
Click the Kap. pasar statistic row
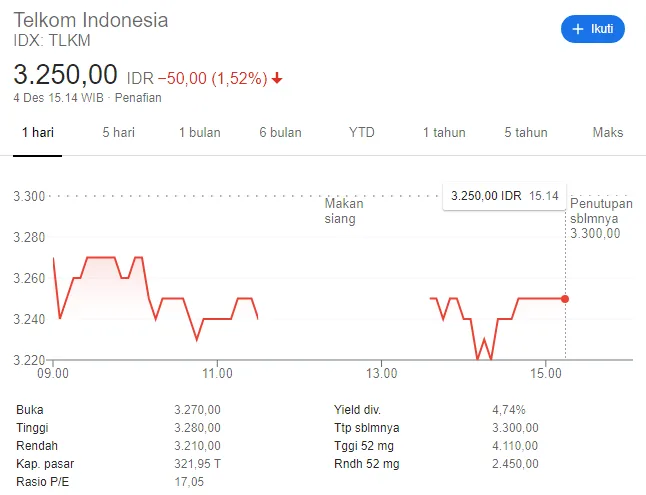46,464
